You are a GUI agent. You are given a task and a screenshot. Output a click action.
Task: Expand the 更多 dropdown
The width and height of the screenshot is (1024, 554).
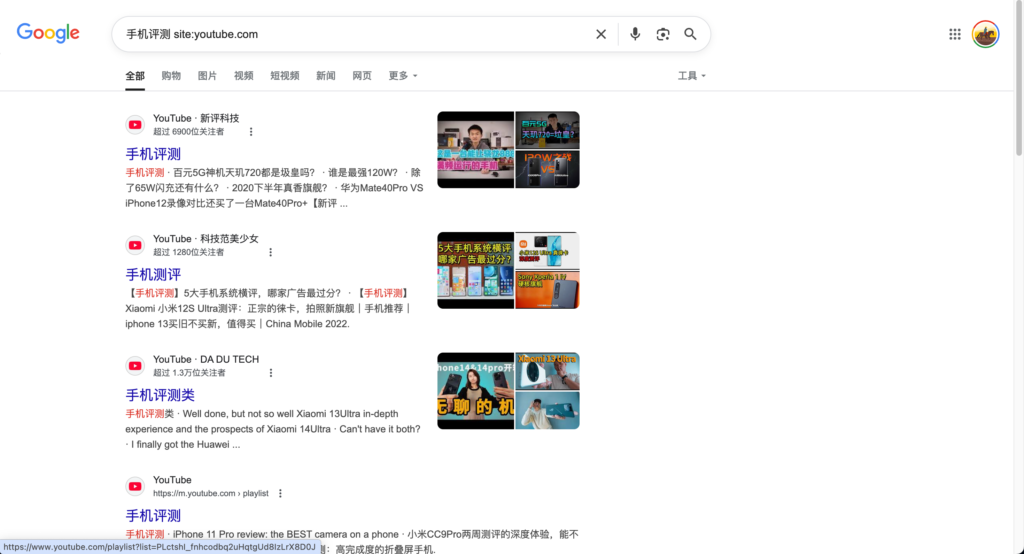(x=403, y=76)
